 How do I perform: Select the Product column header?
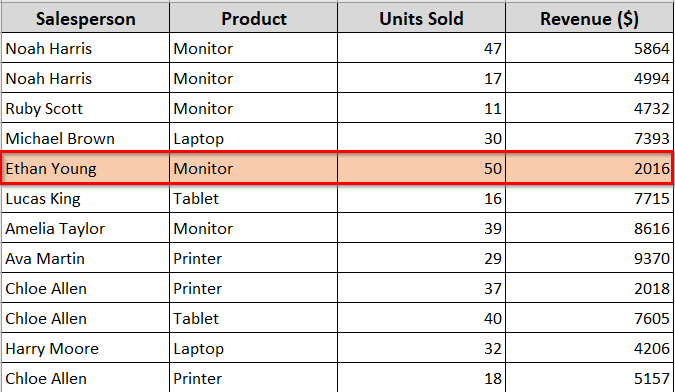tap(254, 18)
